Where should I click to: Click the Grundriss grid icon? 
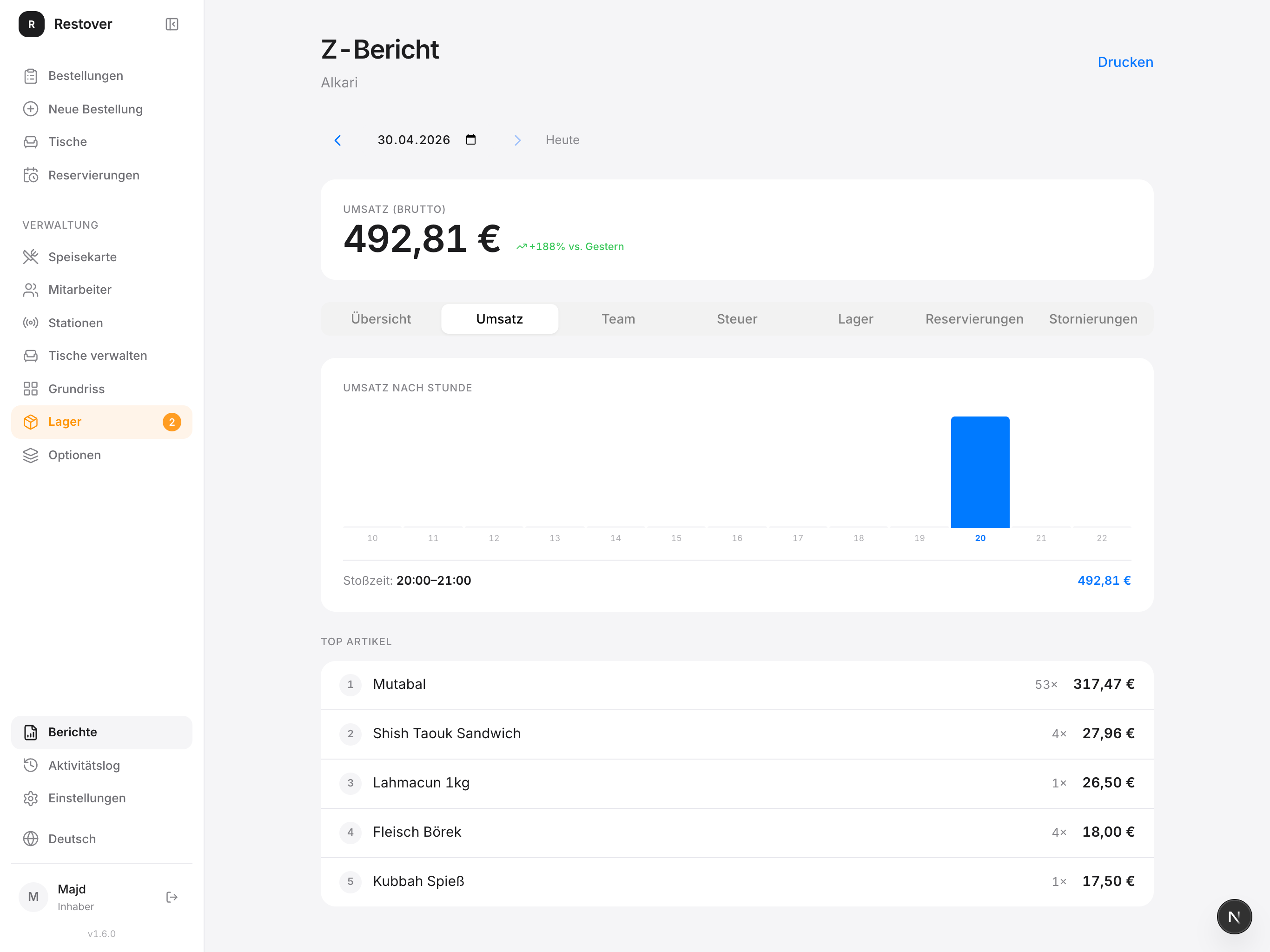tap(30, 389)
